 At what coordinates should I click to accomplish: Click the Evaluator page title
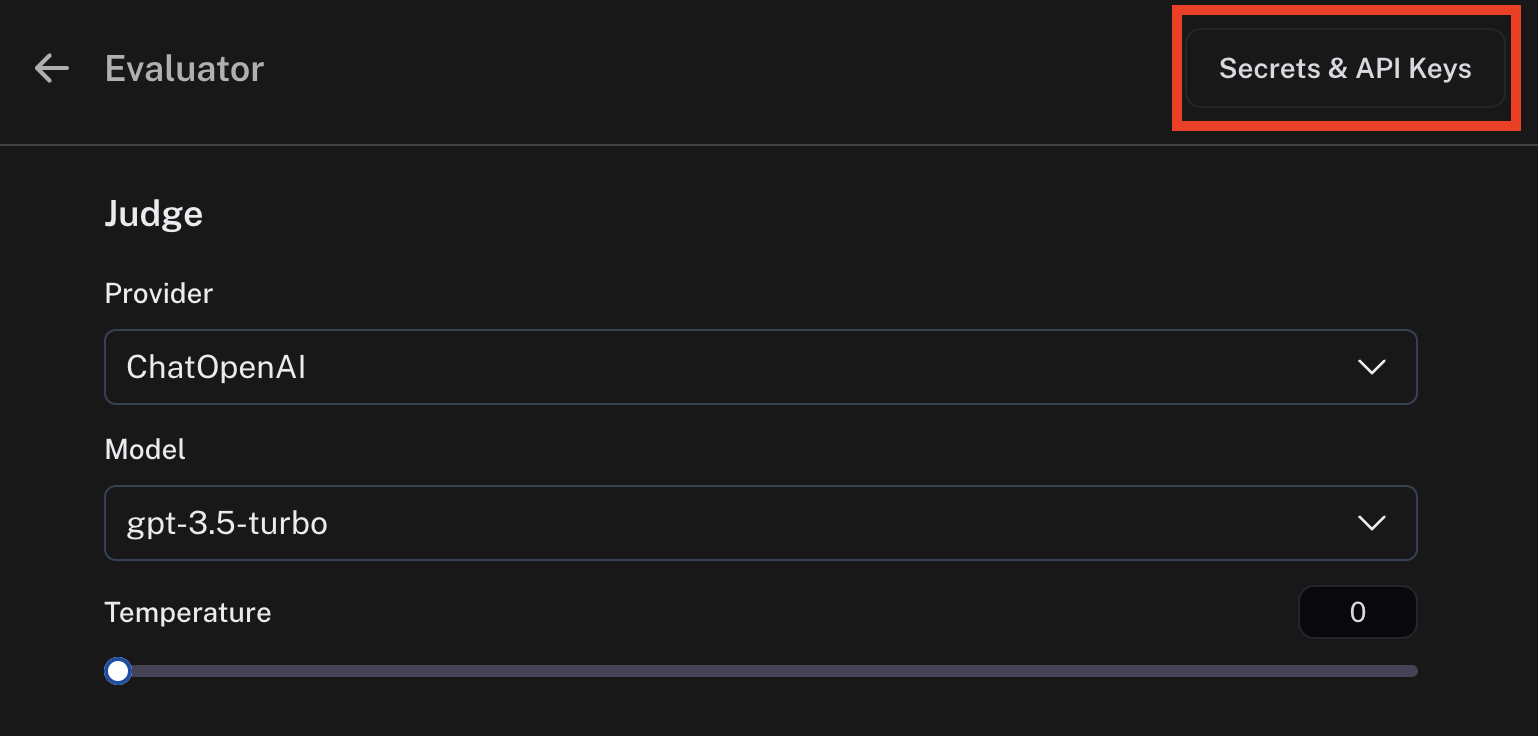184,68
